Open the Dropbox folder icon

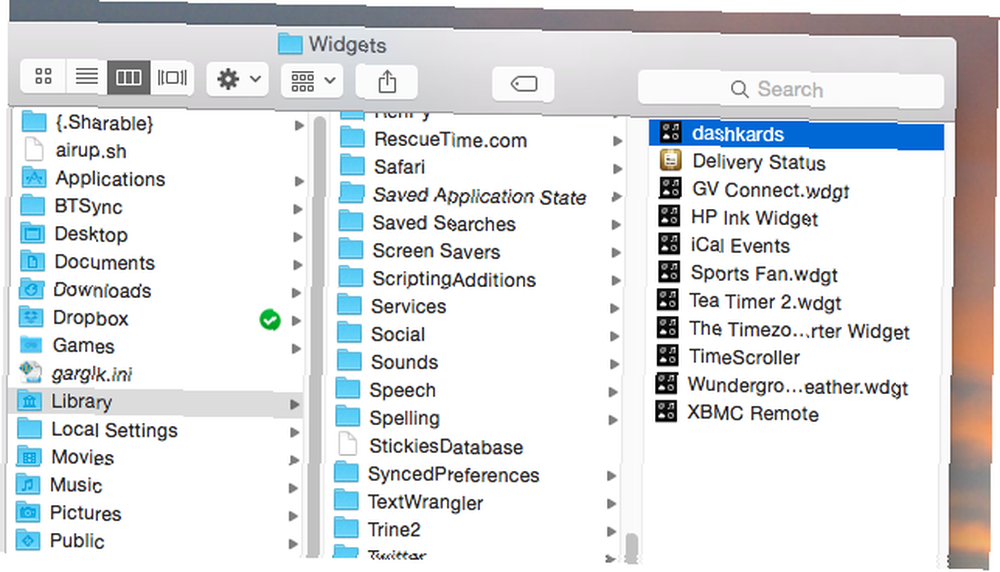tap(31, 317)
